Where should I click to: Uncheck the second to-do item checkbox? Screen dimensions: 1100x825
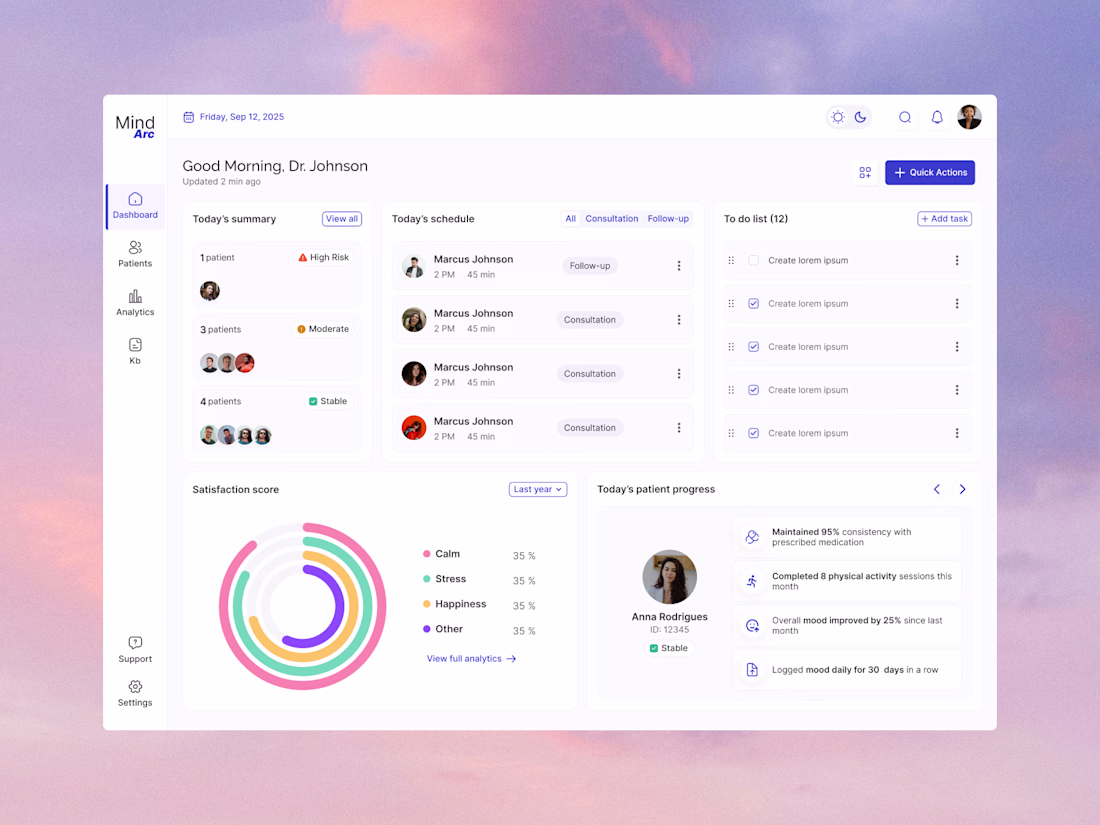pyautogui.click(x=753, y=304)
